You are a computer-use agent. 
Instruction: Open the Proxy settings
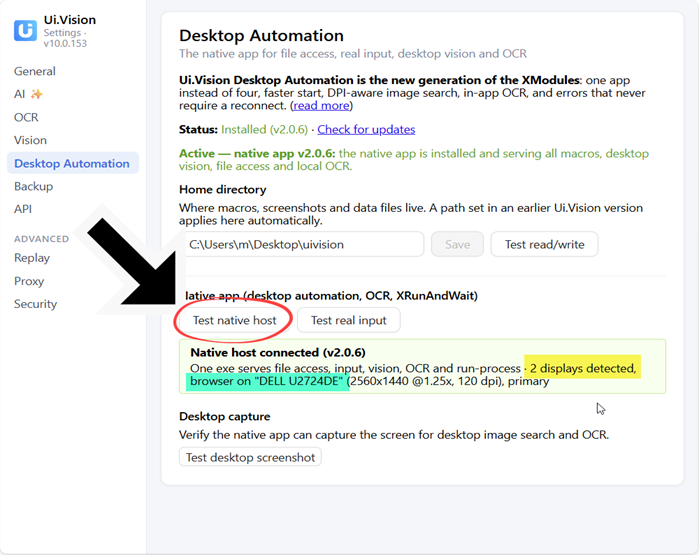(29, 281)
